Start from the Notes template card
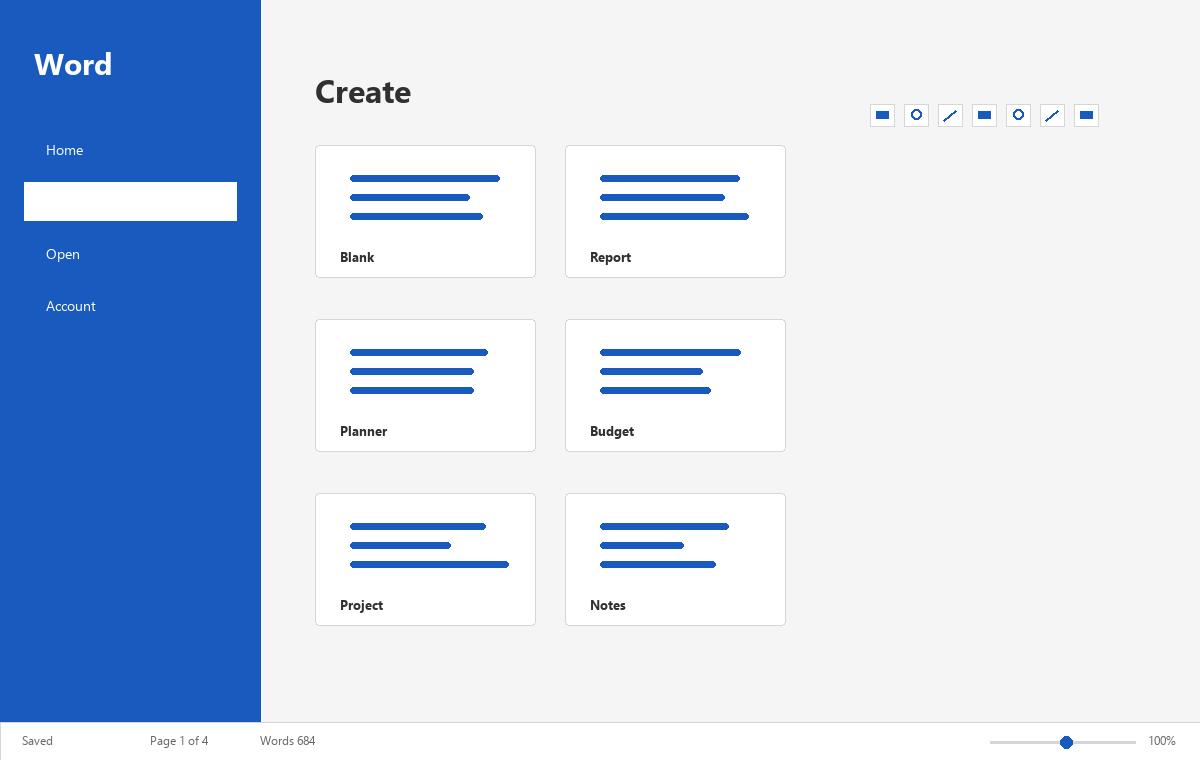 (675, 559)
